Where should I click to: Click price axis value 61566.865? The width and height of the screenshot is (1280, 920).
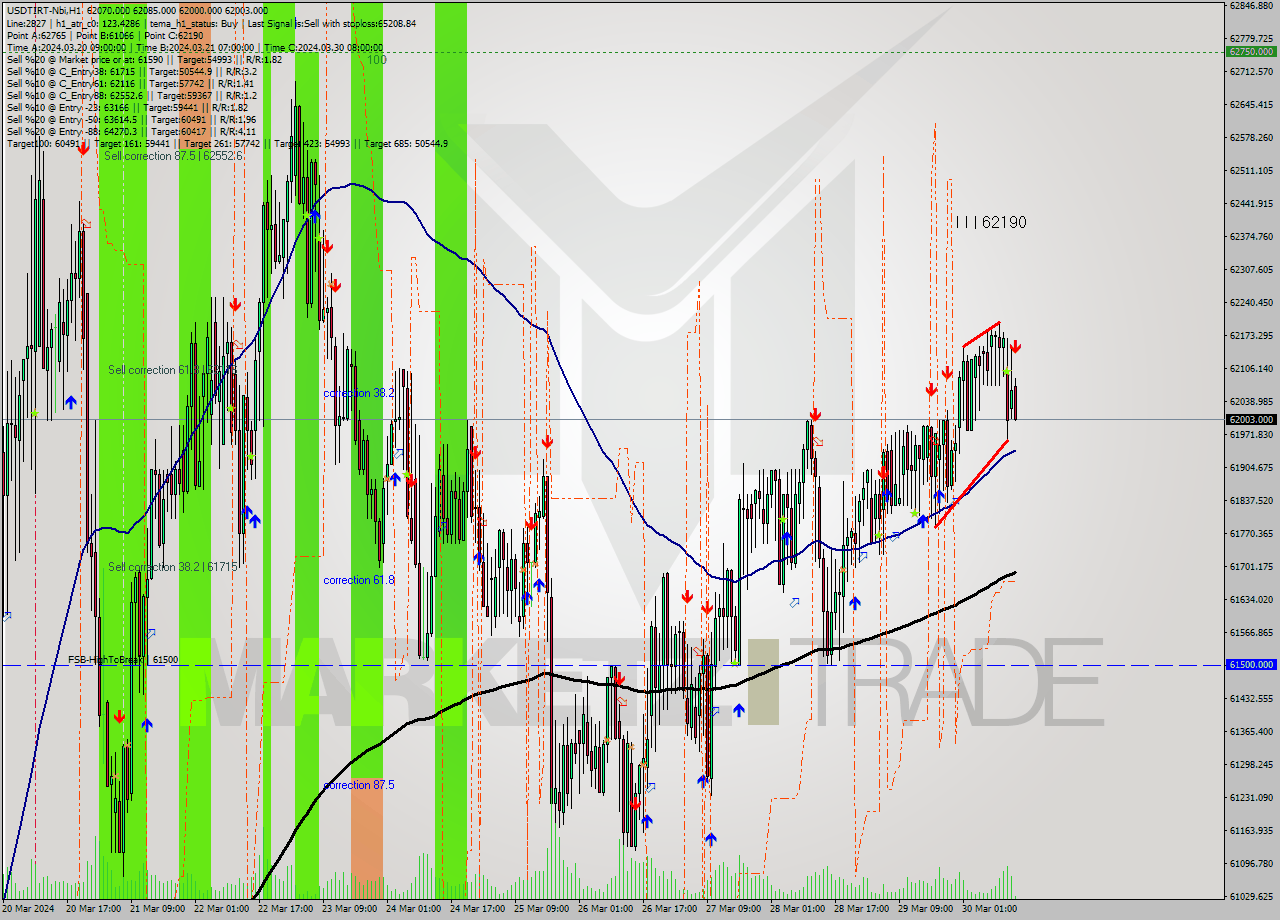[x=1251, y=632]
